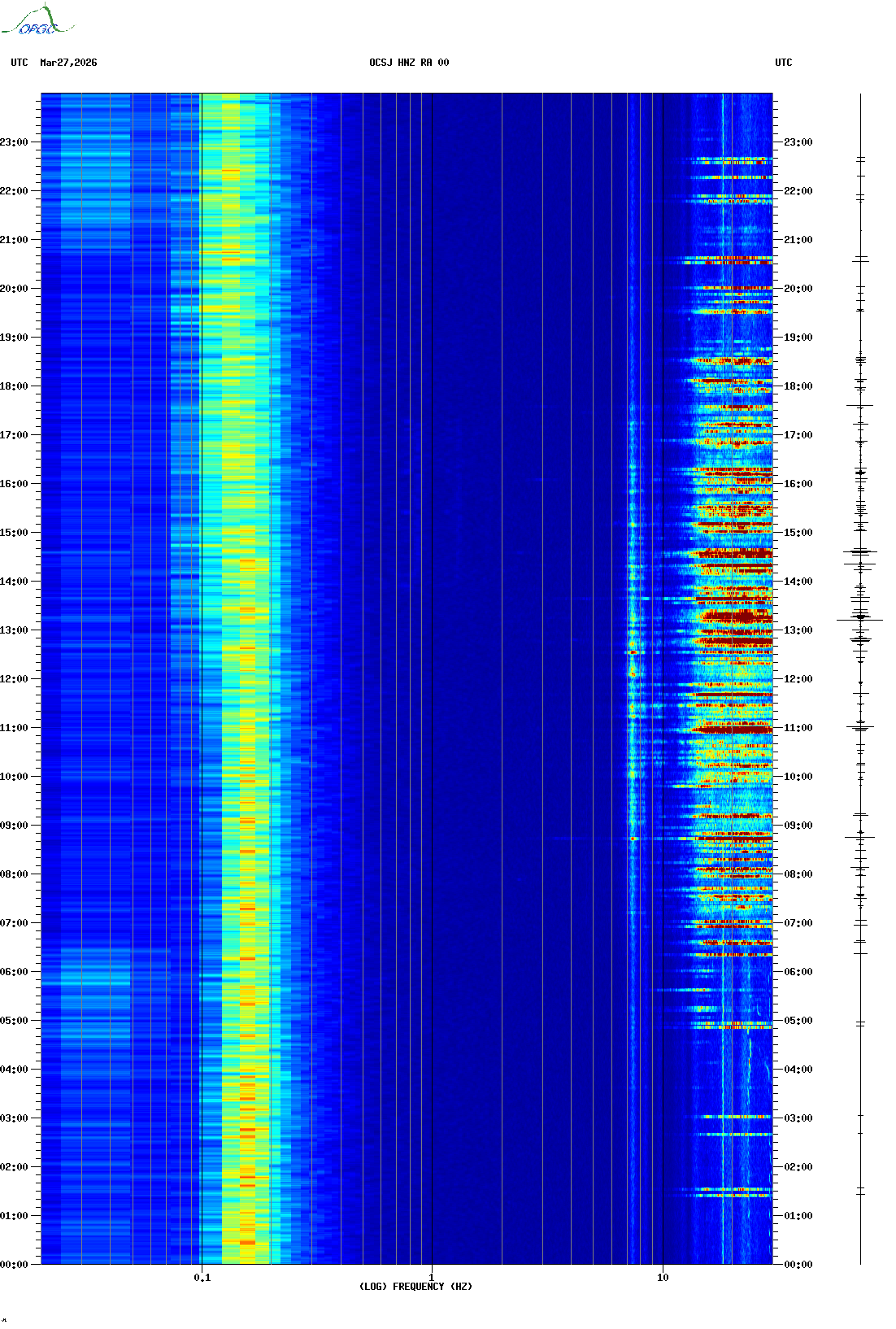Click the (LOG) FREQUENCY (HZ) axis label

point(415,1286)
